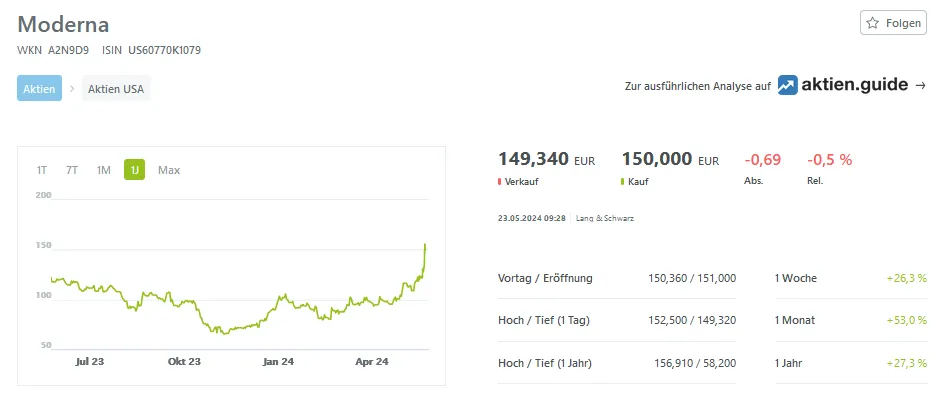Select the 1T chart timeframe
The height and width of the screenshot is (395, 946).
click(x=42, y=170)
